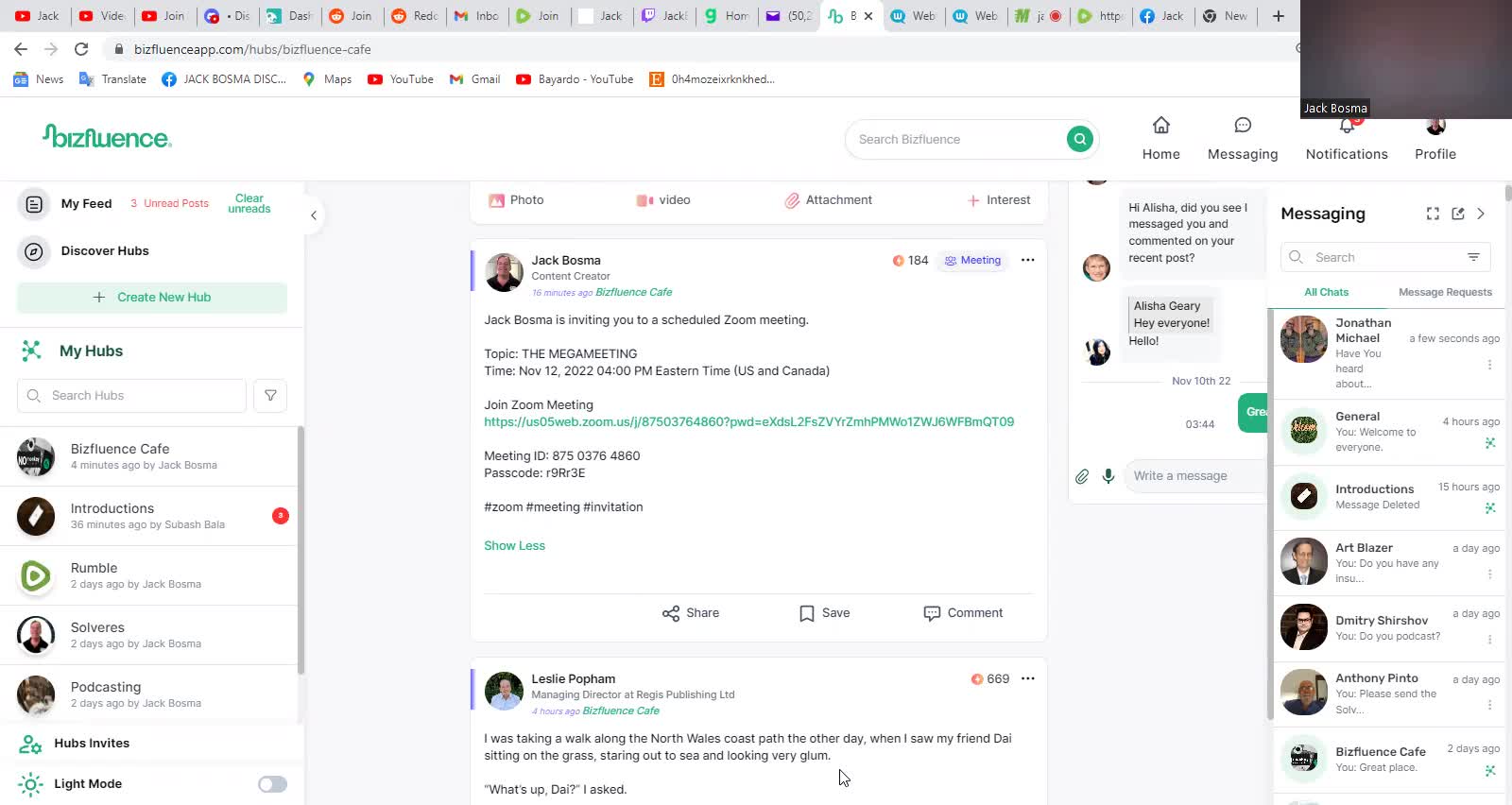
Task: Open options for Dmitry Shirshov chat
Action: [1490, 640]
